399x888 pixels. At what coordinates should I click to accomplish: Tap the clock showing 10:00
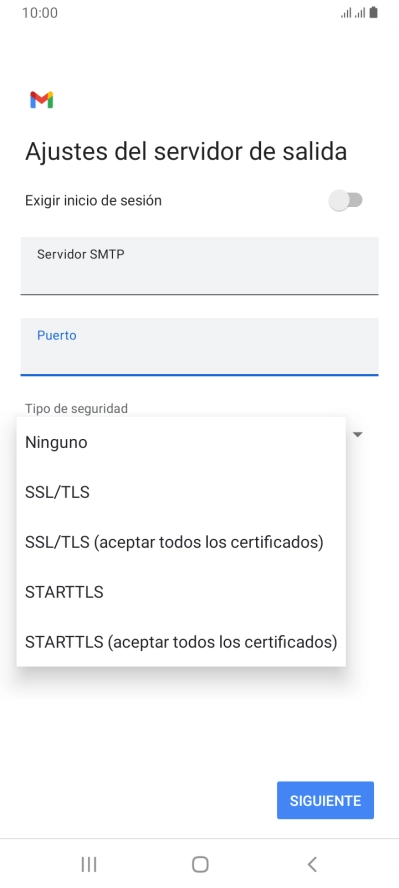tap(40, 13)
